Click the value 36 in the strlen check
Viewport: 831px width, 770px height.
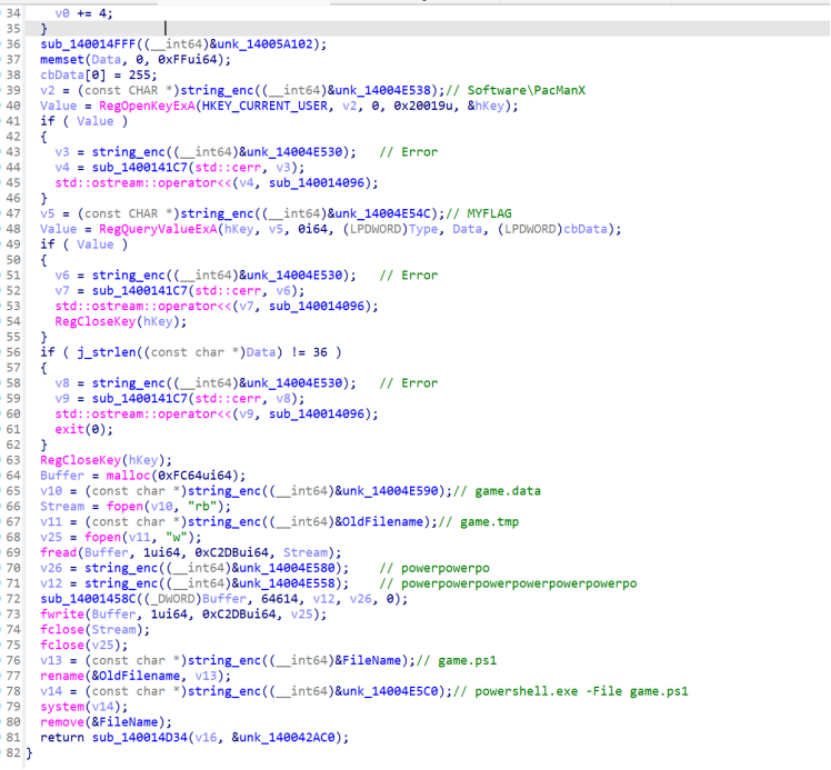[320, 352]
